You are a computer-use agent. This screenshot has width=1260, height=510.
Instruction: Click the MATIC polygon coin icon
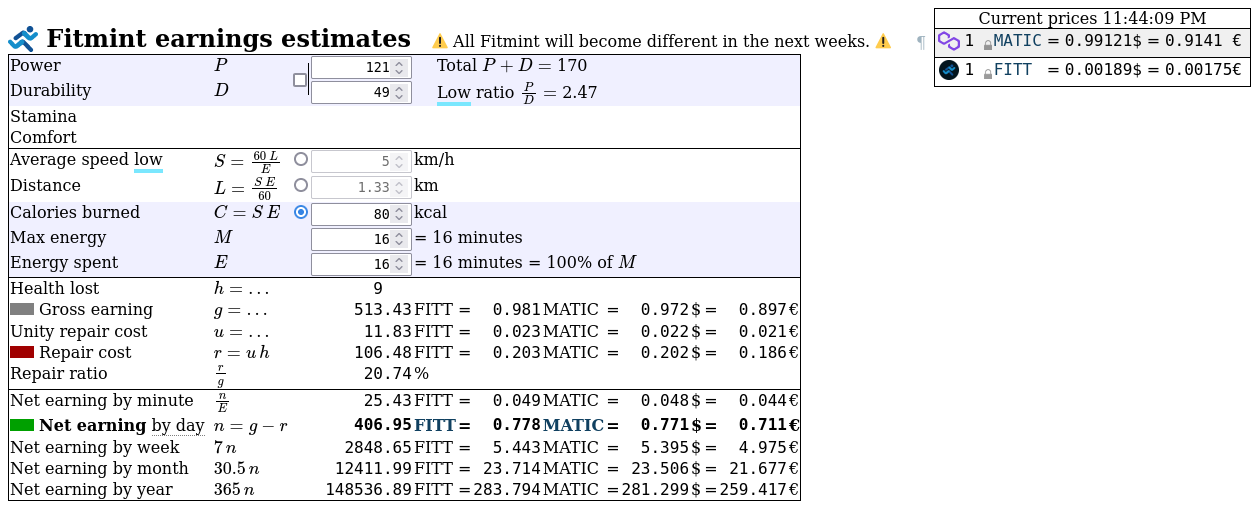(948, 41)
